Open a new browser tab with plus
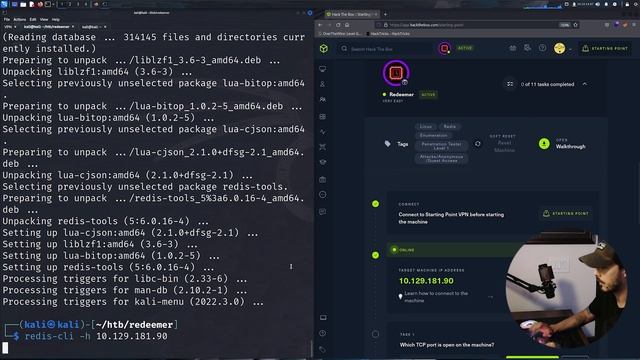640x360 pixels. click(x=385, y=14)
